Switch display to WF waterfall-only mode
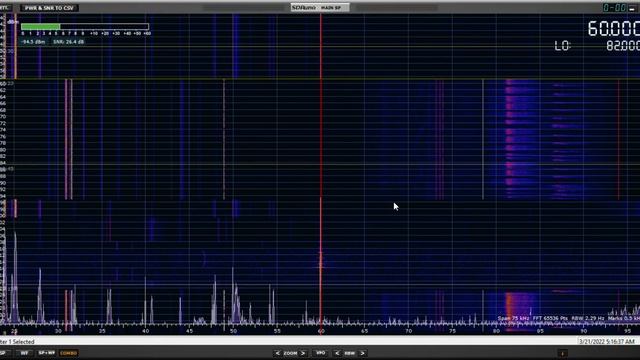 click(x=24, y=353)
